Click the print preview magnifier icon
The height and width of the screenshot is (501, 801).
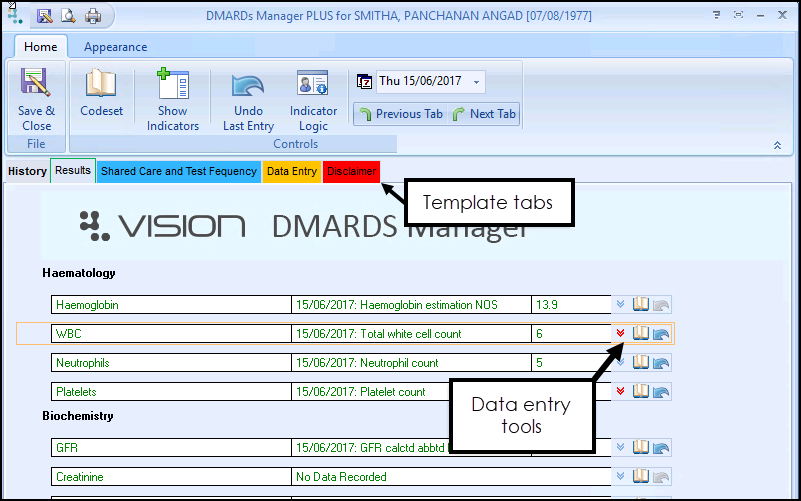(68, 16)
